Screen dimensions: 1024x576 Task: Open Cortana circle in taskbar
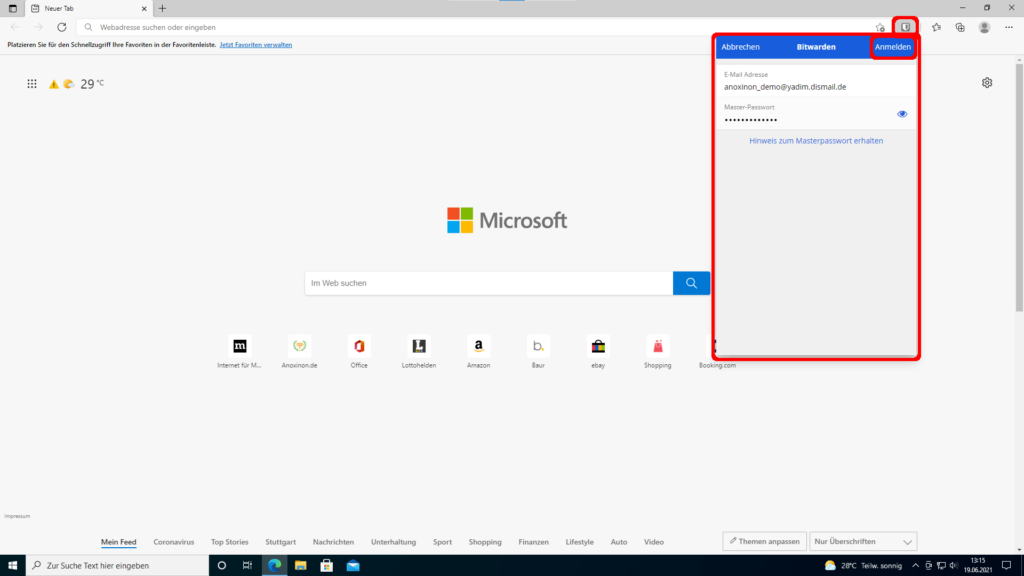221,566
